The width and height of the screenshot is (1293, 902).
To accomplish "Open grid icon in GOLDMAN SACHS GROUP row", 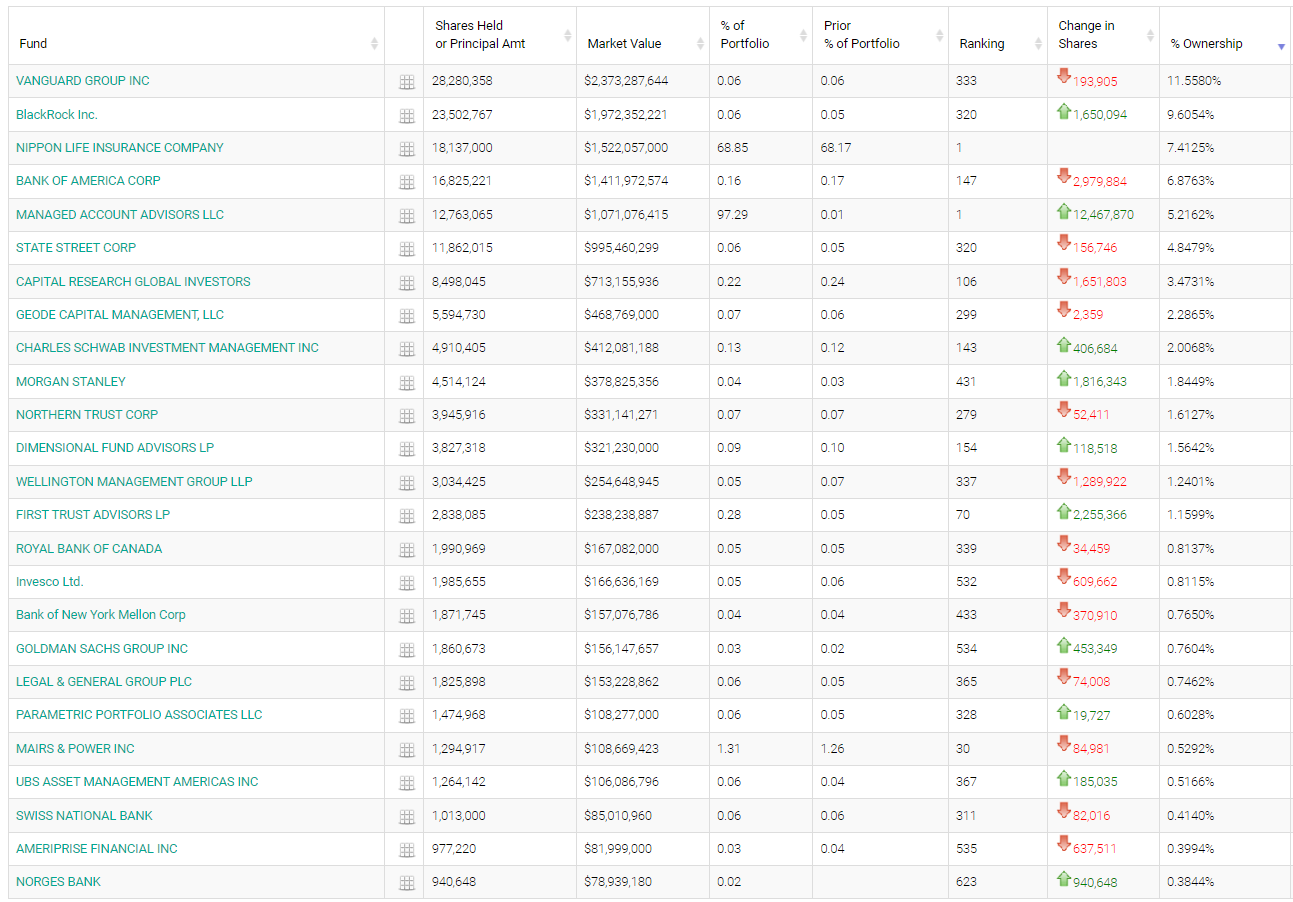I will point(406,651).
